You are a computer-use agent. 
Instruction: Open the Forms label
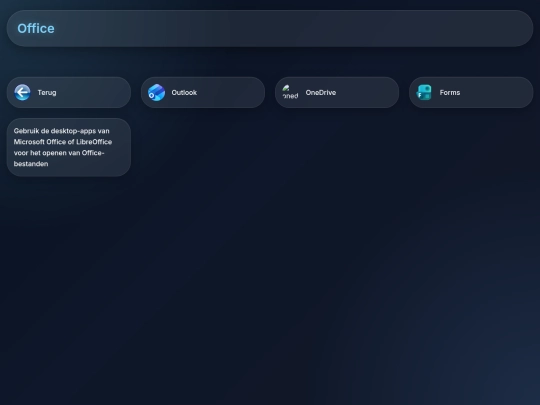[x=450, y=93]
